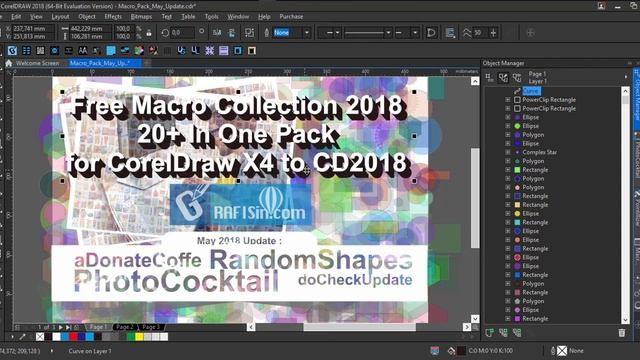This screenshot has width=640, height=360.
Task: Click the purple striped macro icon
Action: click(x=224, y=51)
